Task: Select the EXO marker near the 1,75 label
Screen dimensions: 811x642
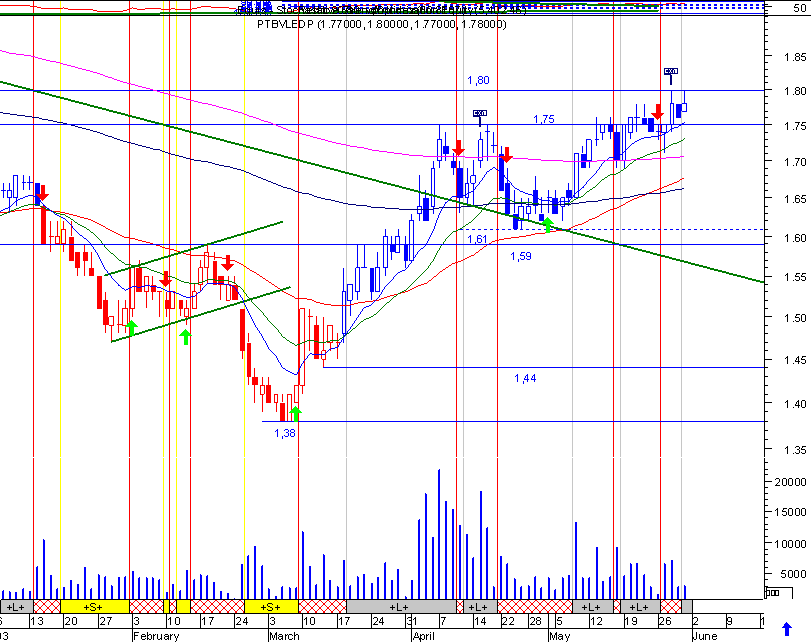Action: [x=480, y=113]
